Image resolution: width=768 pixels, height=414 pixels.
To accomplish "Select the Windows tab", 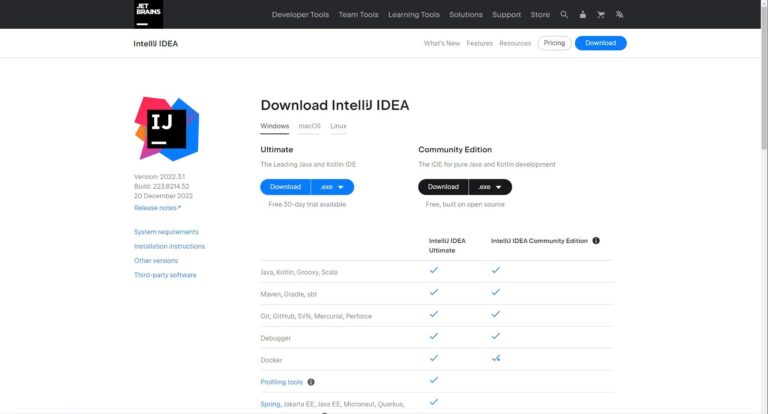I will tap(275, 126).
